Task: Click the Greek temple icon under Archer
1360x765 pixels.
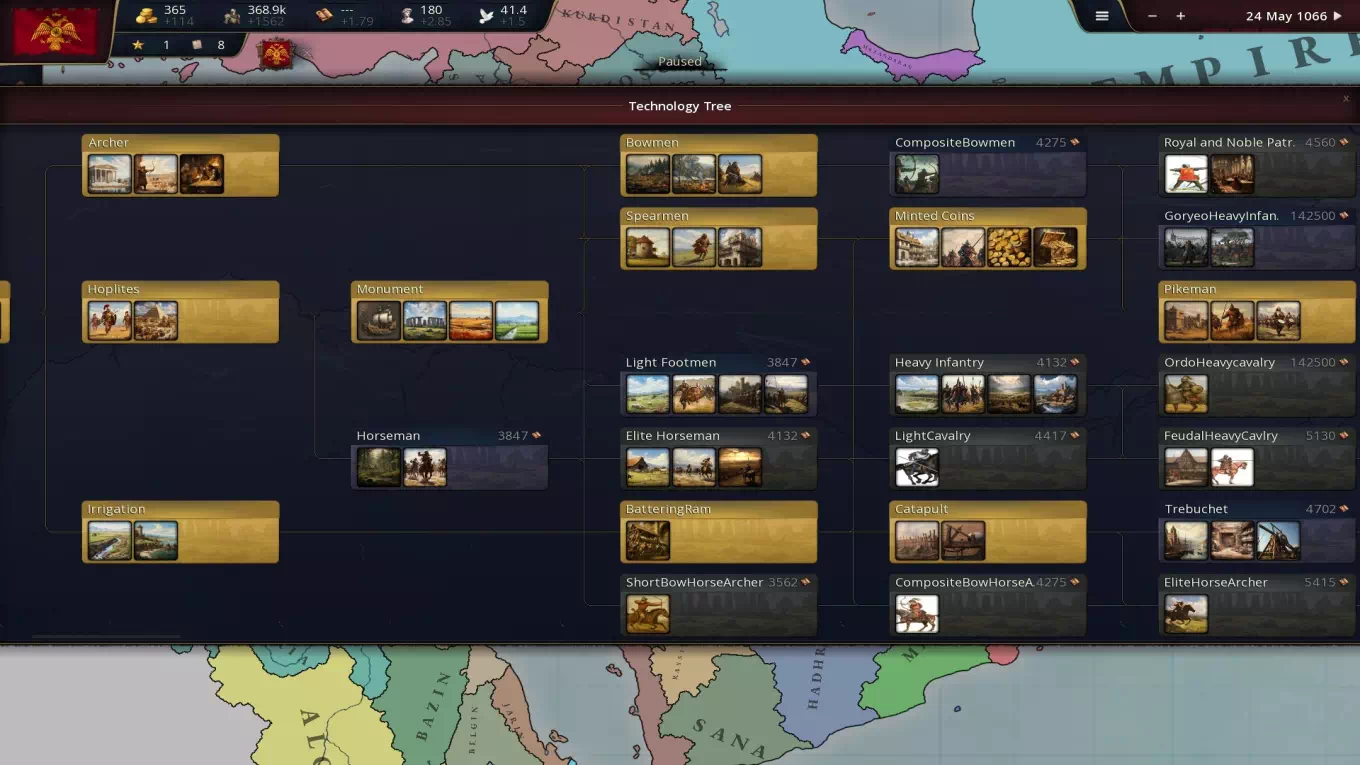Action: click(x=110, y=174)
